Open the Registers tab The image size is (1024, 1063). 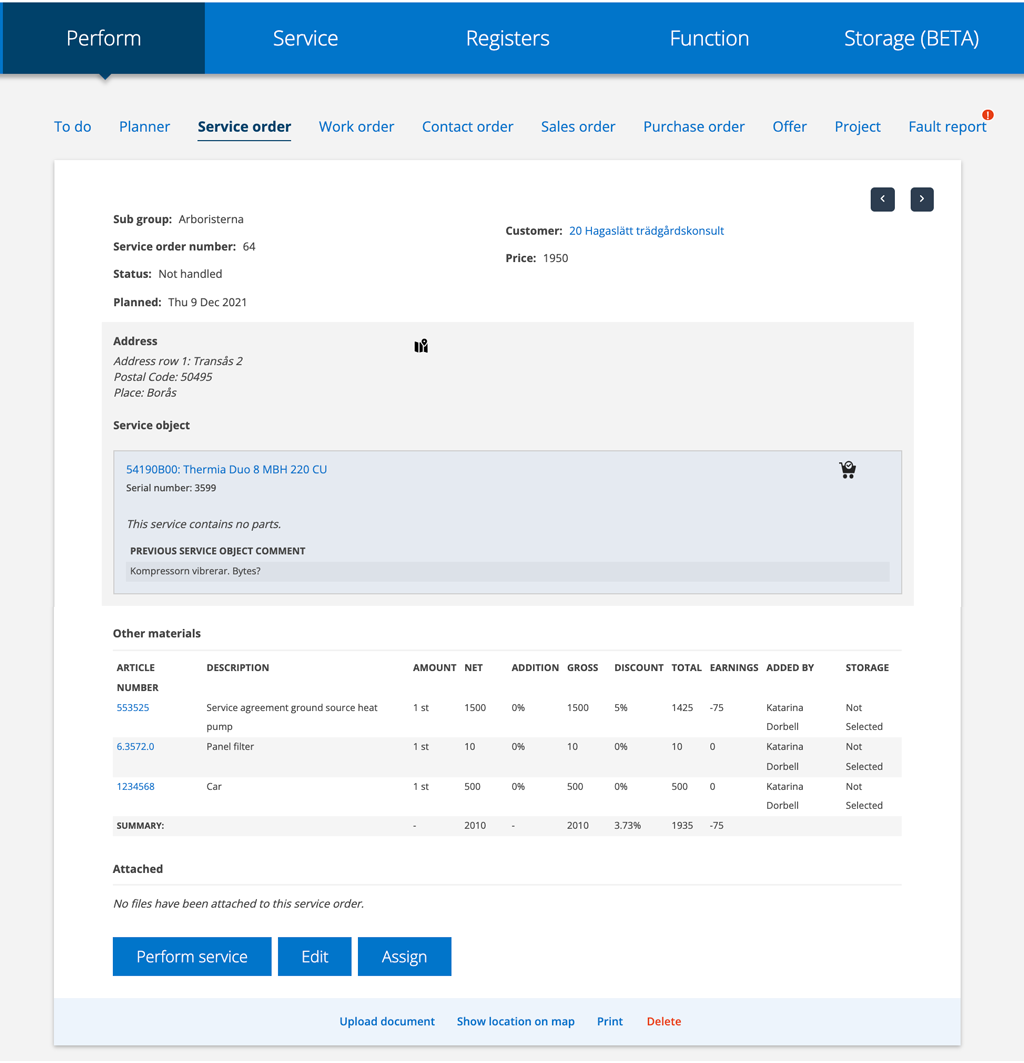coord(507,38)
